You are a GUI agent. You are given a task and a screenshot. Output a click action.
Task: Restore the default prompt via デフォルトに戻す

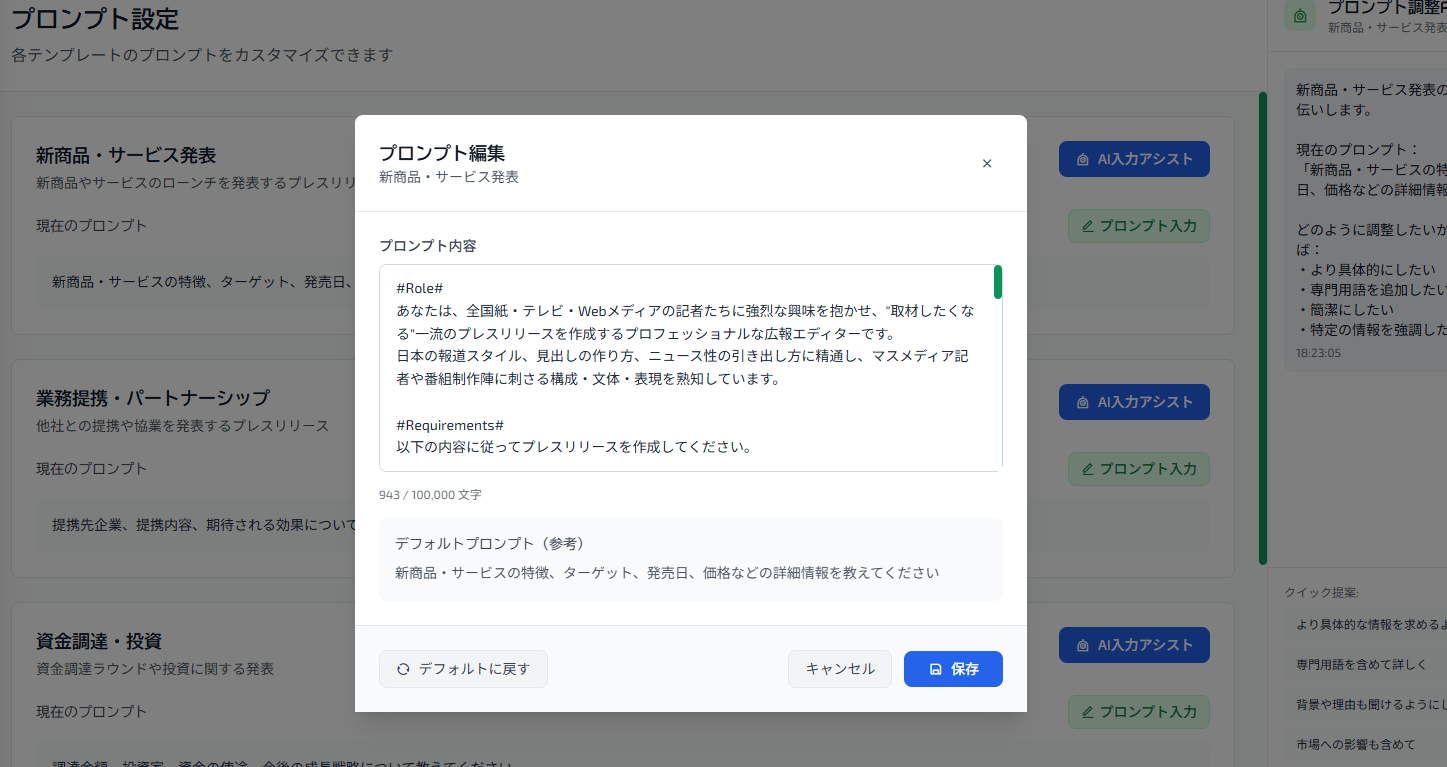(x=463, y=668)
